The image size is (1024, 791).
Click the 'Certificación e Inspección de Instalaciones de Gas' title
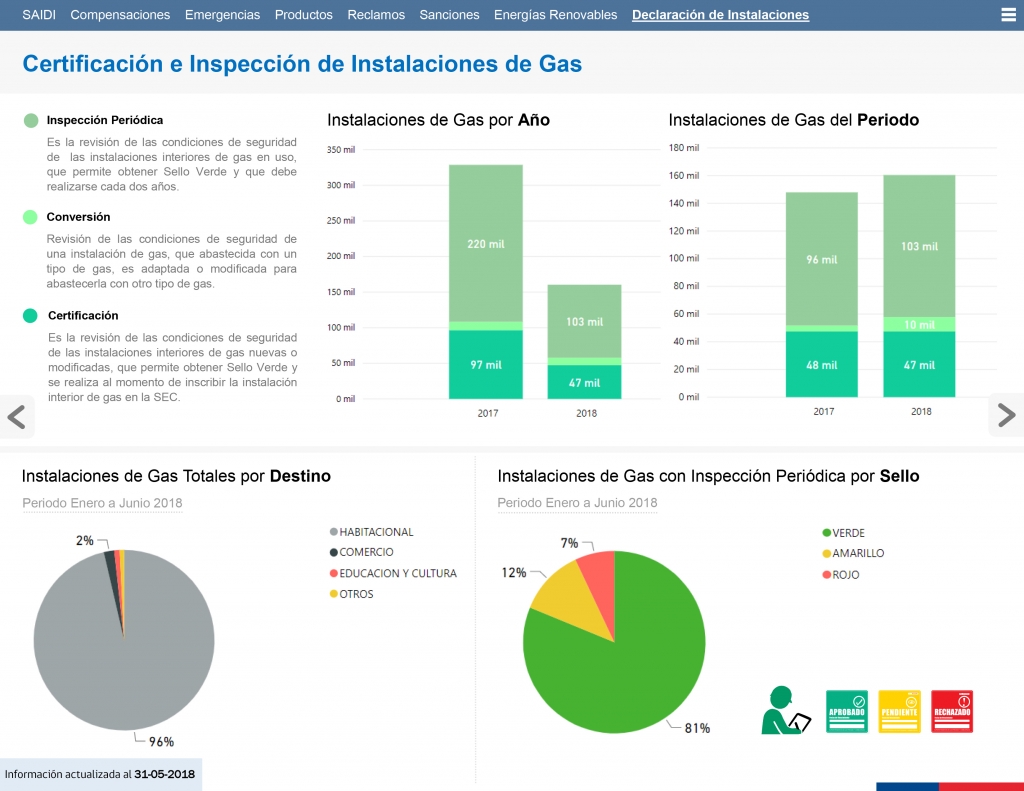coord(302,64)
